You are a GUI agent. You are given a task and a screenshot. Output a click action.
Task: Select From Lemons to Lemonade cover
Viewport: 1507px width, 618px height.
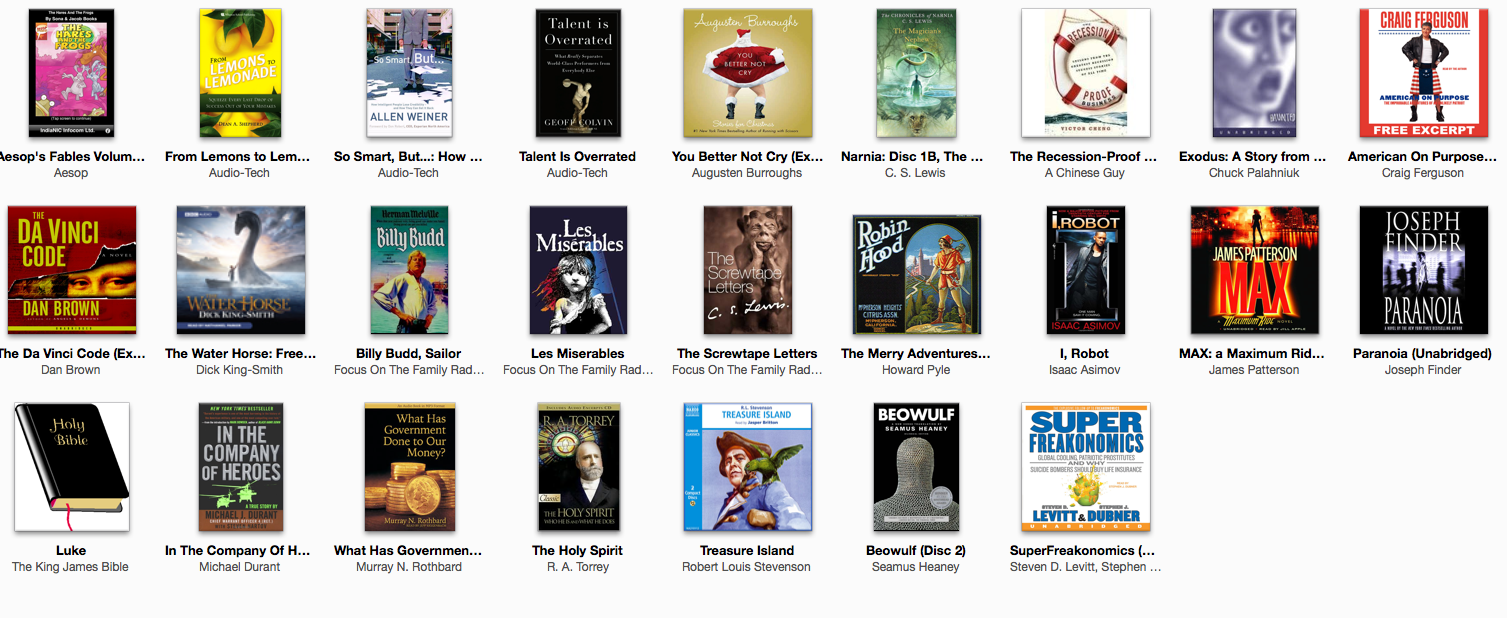pos(240,73)
